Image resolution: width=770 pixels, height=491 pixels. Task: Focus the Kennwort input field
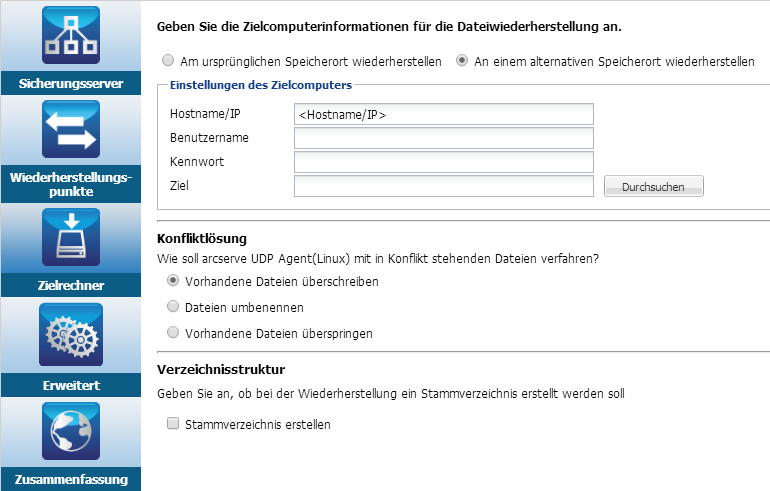444,162
